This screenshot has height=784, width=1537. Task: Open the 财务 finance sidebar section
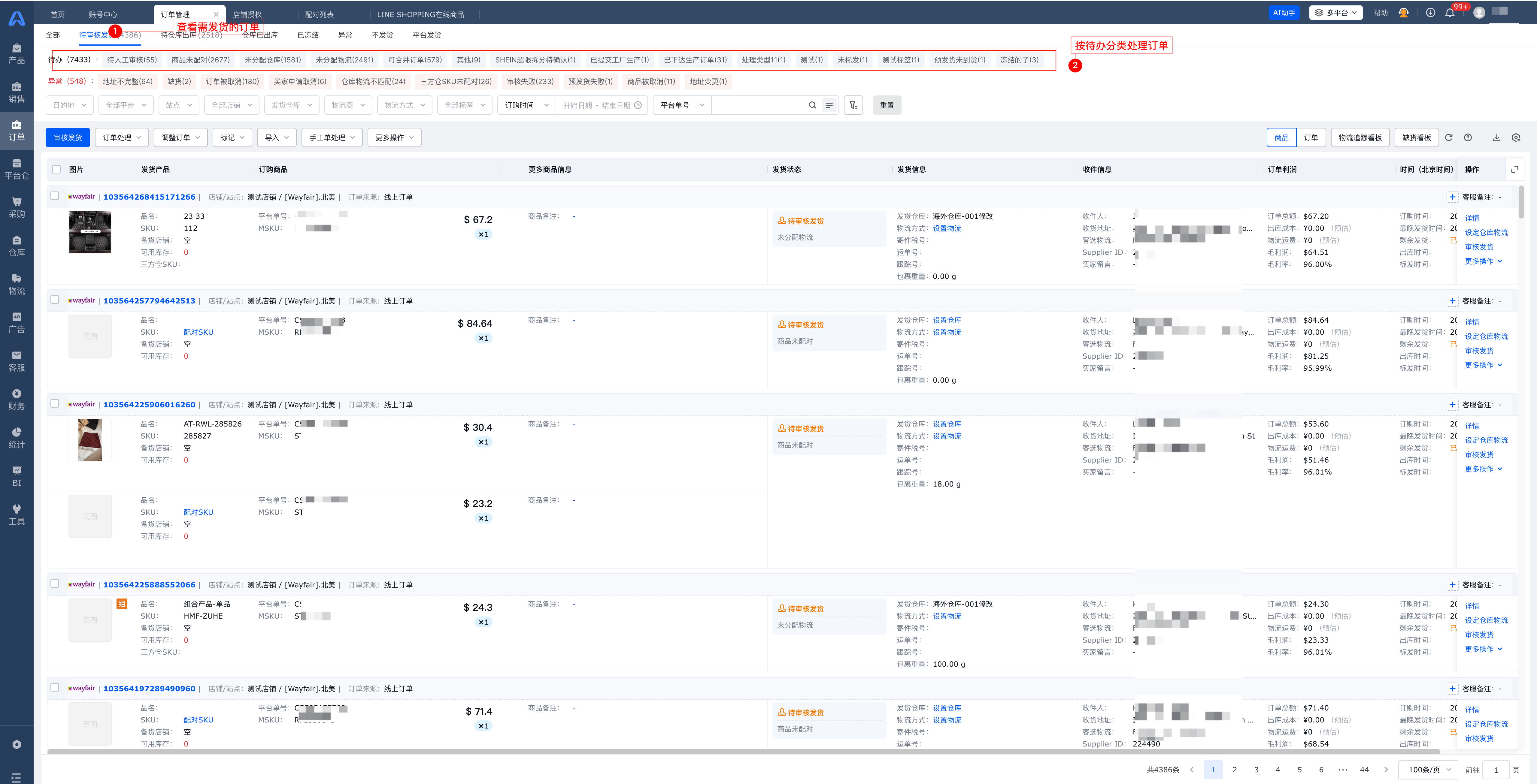pyautogui.click(x=17, y=400)
